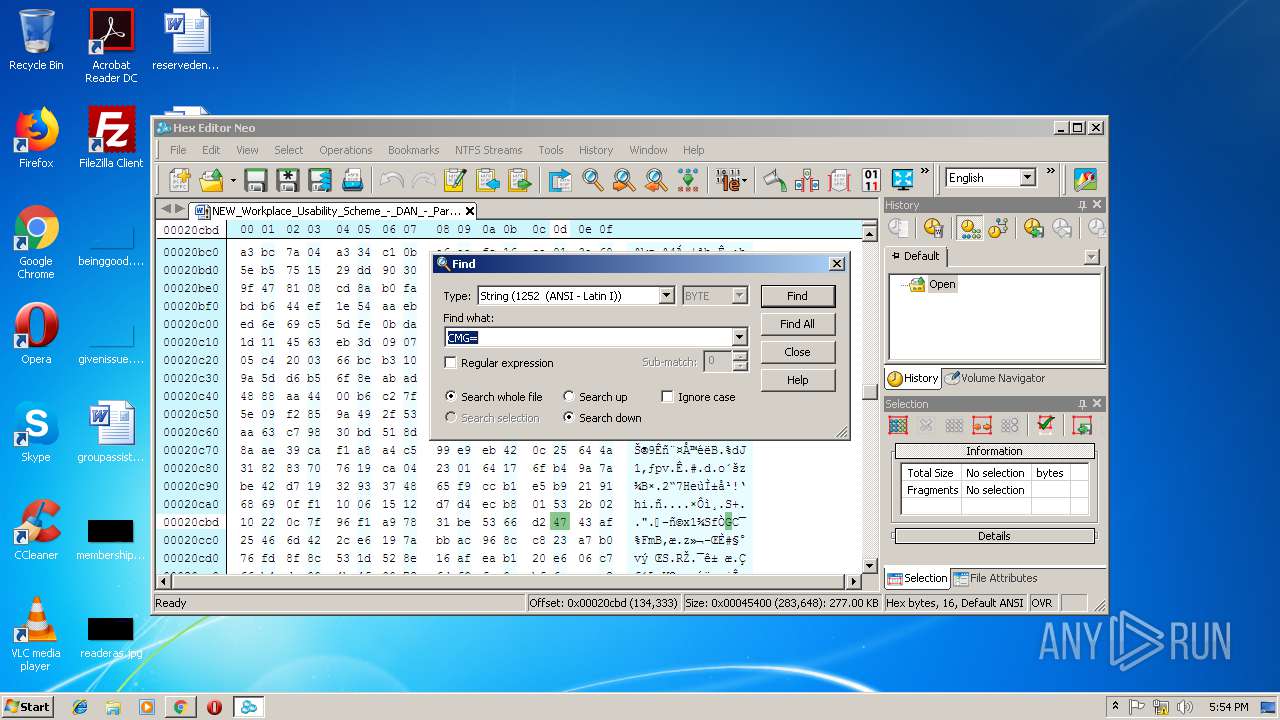Click the Save toolbar icon
This screenshot has height=720, width=1280.
pyautogui.click(x=256, y=180)
